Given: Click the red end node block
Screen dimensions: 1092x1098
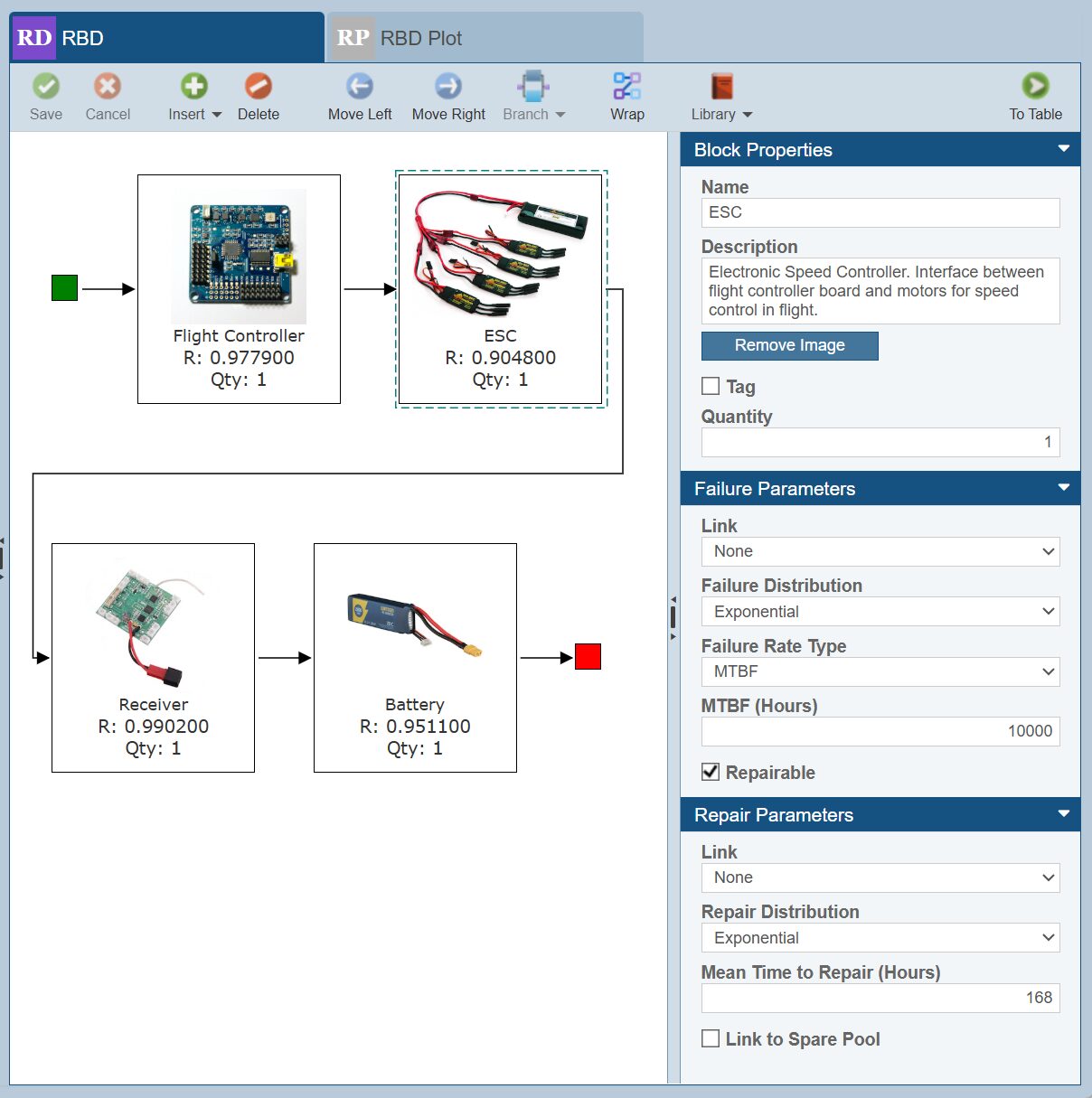Looking at the screenshot, I should click(x=588, y=657).
